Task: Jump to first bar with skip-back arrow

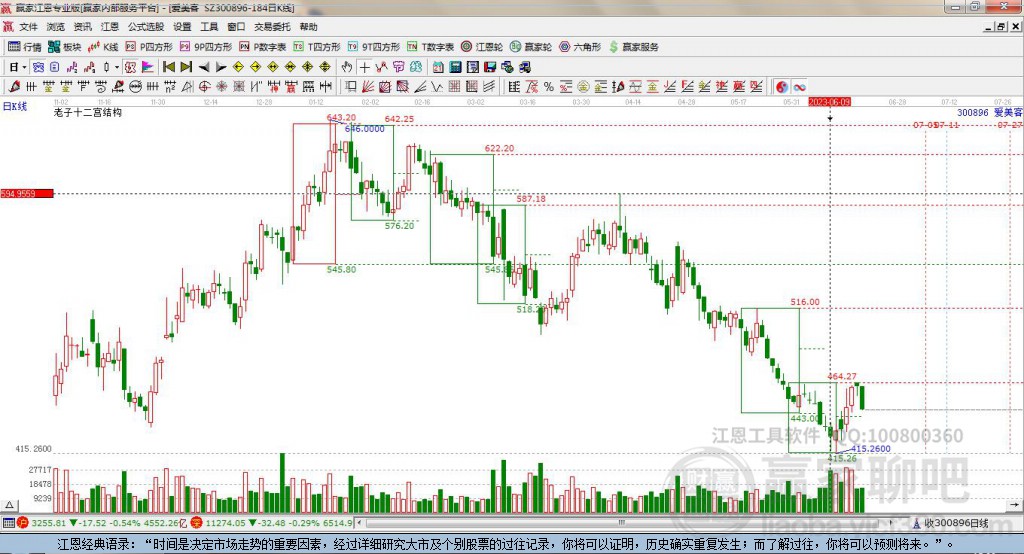Action: click(168, 67)
